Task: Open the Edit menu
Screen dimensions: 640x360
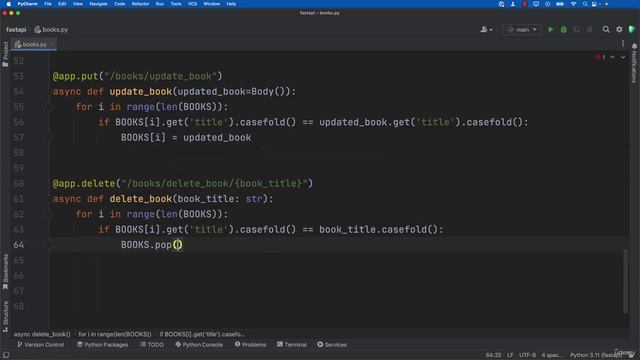Action: click(x=62, y=4)
